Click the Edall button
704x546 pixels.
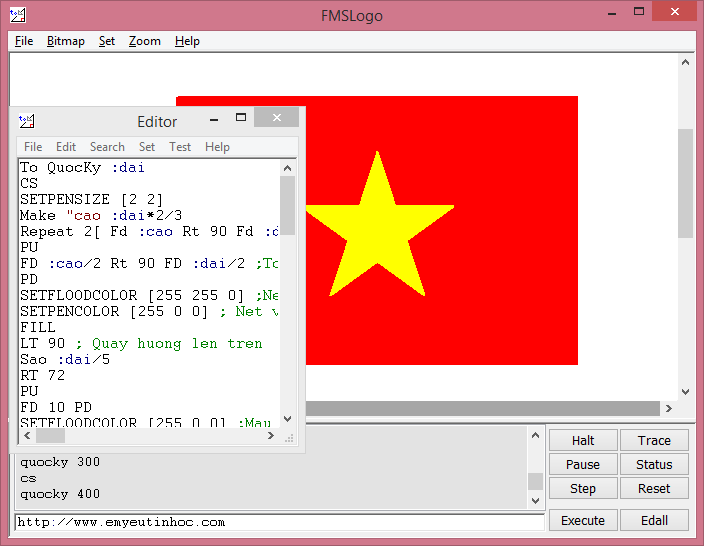(654, 520)
